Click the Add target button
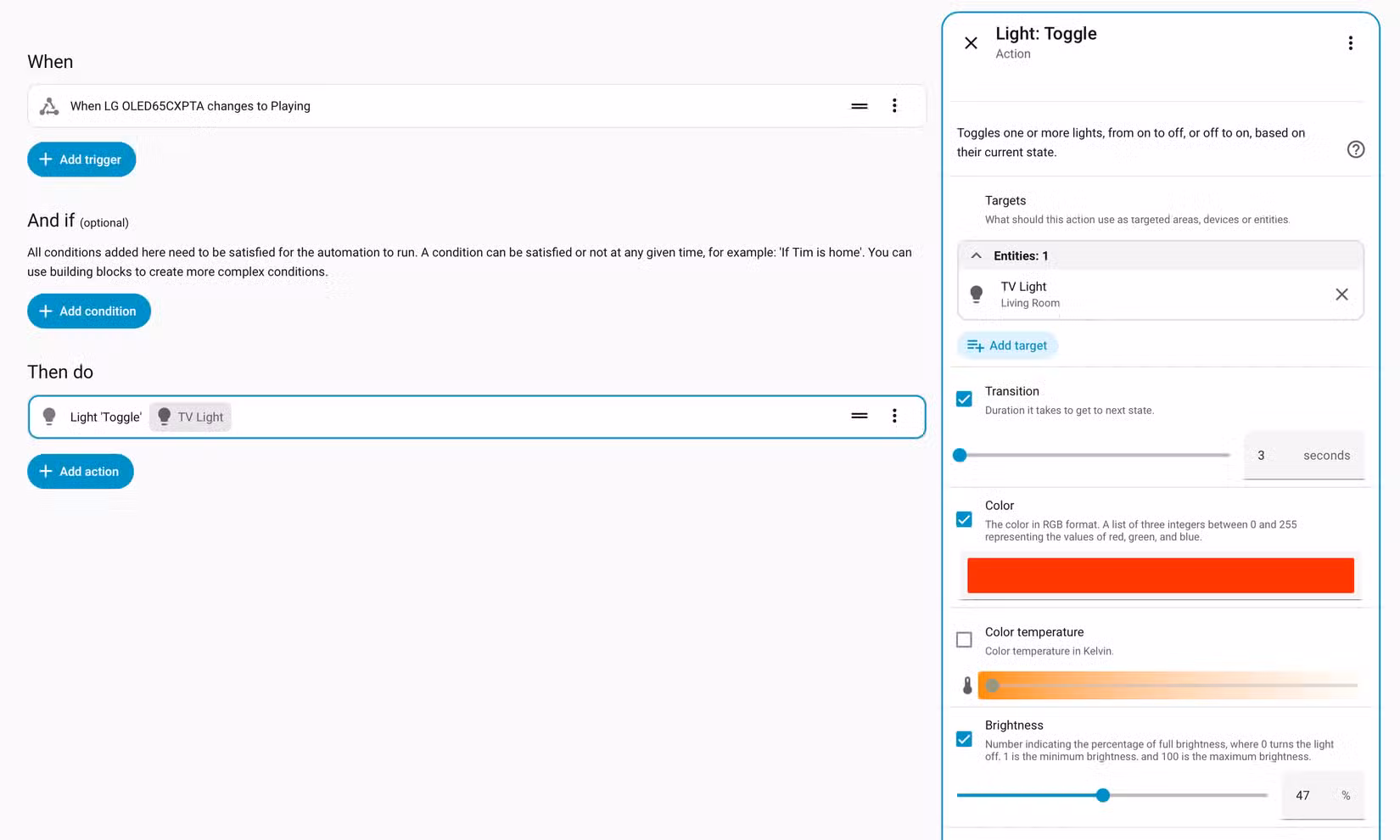This screenshot has width=1400, height=840. click(x=1007, y=344)
